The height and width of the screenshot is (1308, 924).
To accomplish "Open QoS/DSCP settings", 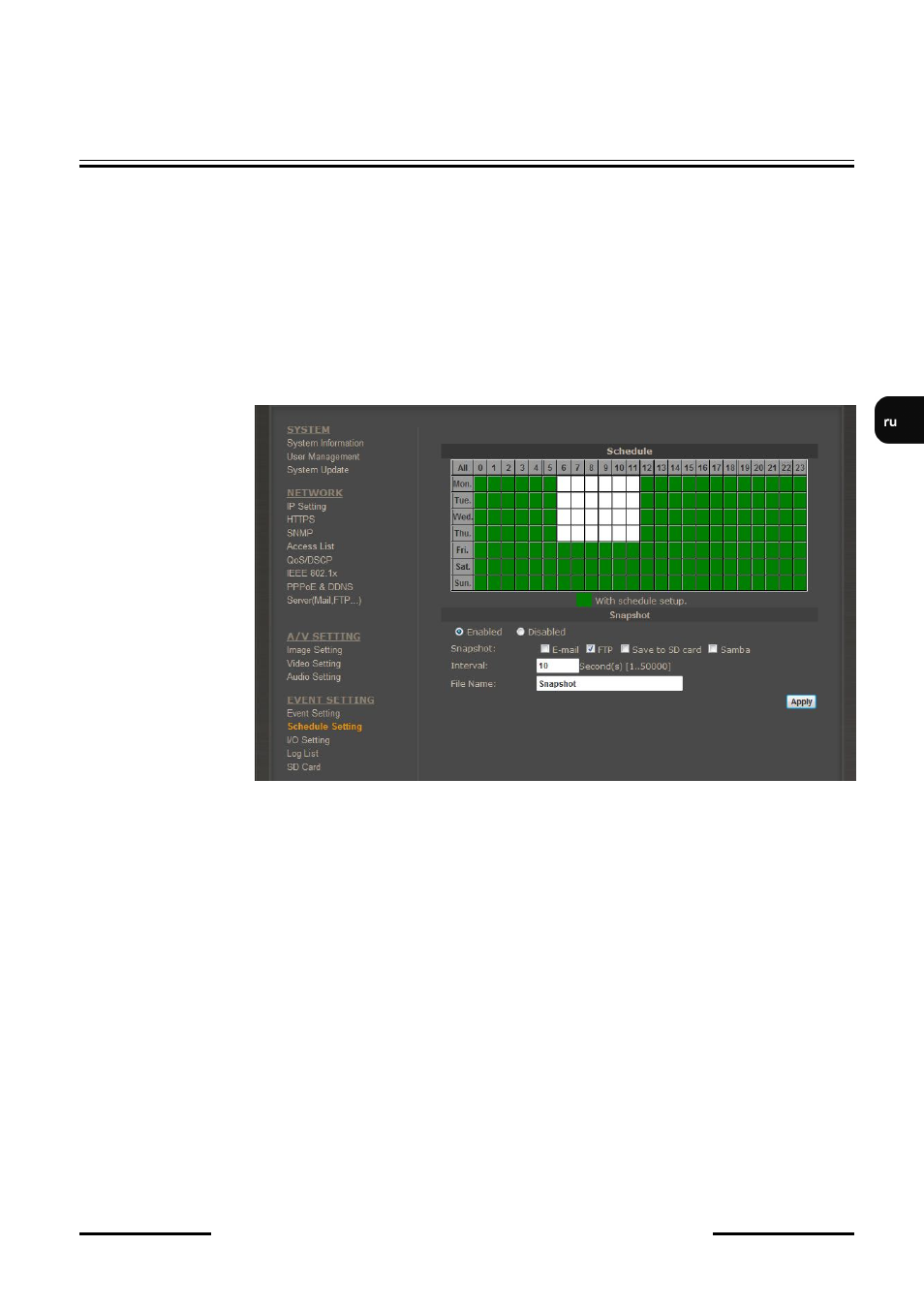I will 309,560.
